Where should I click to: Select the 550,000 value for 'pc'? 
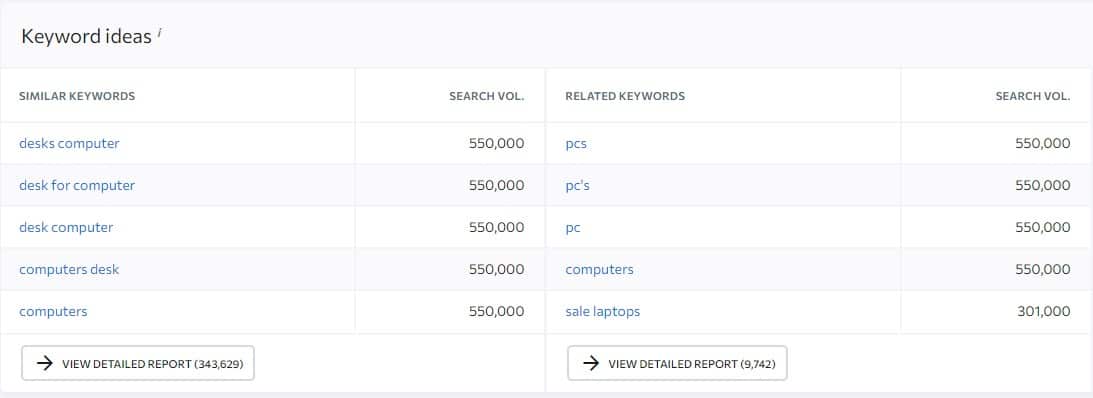[x=1043, y=227]
